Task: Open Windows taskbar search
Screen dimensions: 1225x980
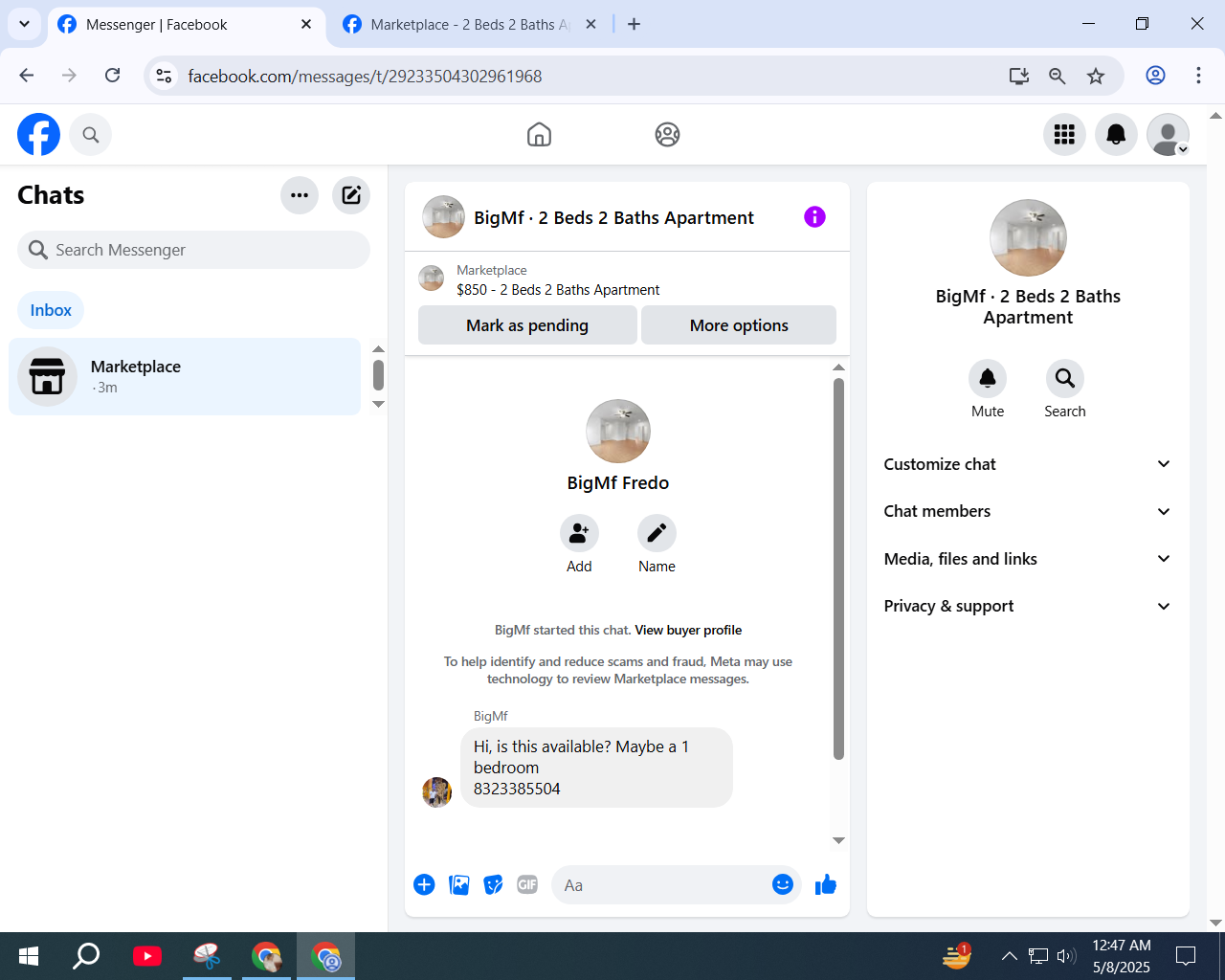Action: pyautogui.click(x=86, y=955)
